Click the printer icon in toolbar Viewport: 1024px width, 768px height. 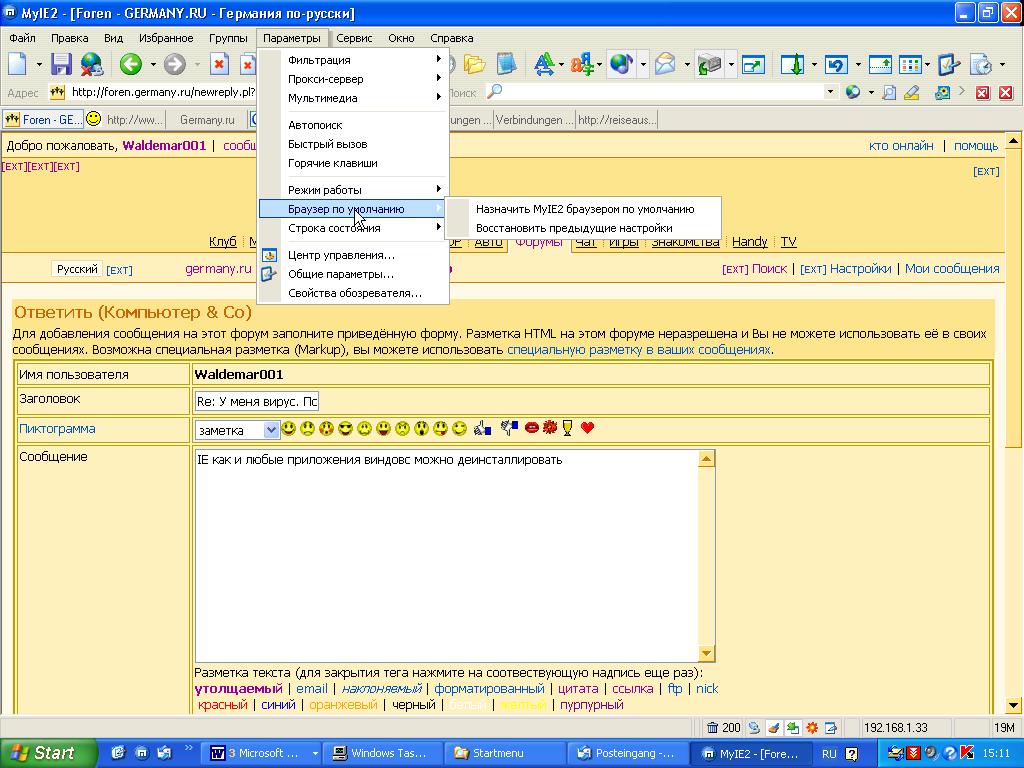(x=709, y=64)
